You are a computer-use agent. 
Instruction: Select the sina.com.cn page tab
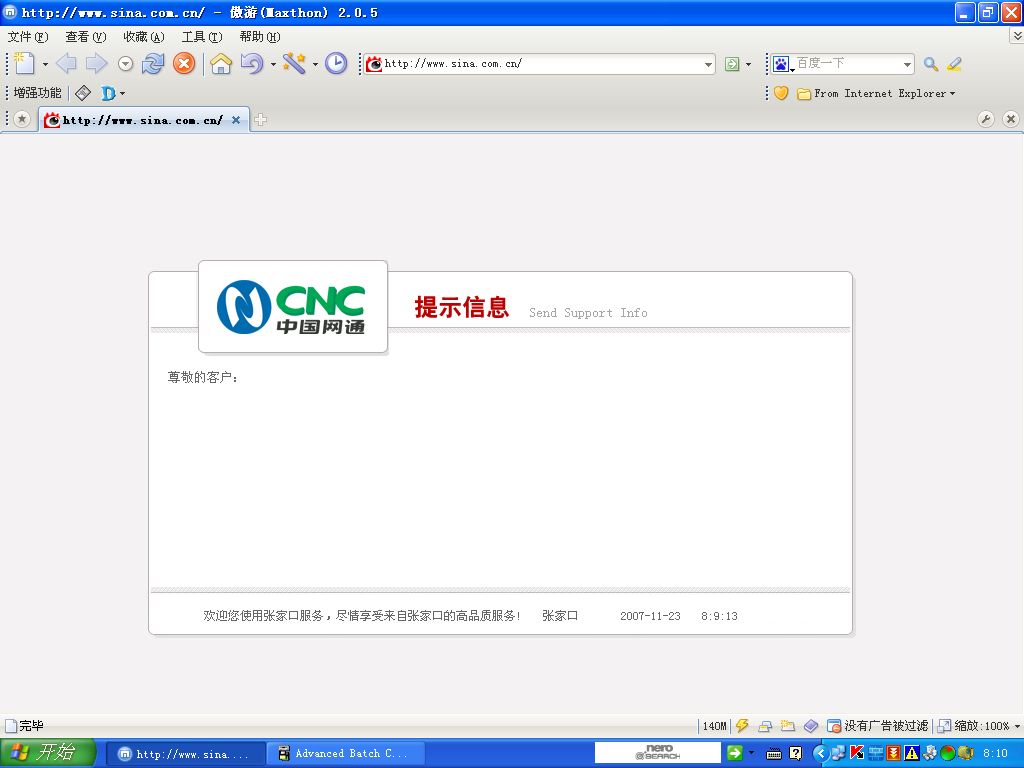click(x=143, y=120)
